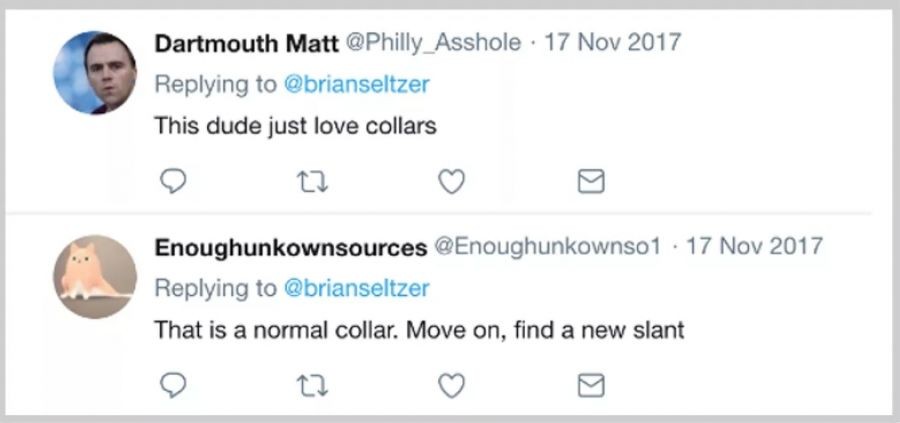
Task: Open the @Enoughunkownso1 handle
Action: (x=547, y=247)
